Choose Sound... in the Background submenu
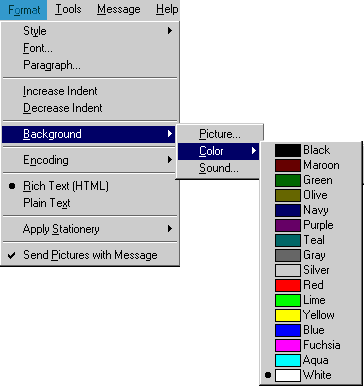Viewport: 364px width, 387px height. (x=219, y=168)
